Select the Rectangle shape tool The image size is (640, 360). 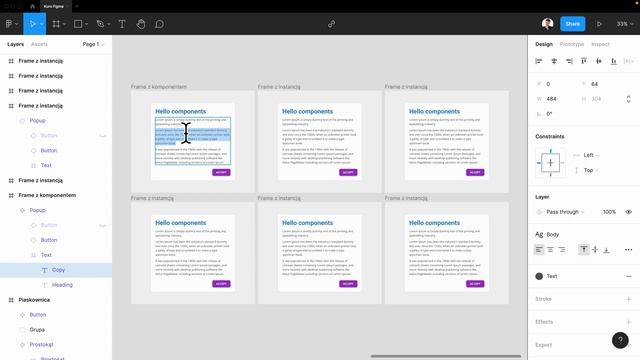tap(78, 24)
